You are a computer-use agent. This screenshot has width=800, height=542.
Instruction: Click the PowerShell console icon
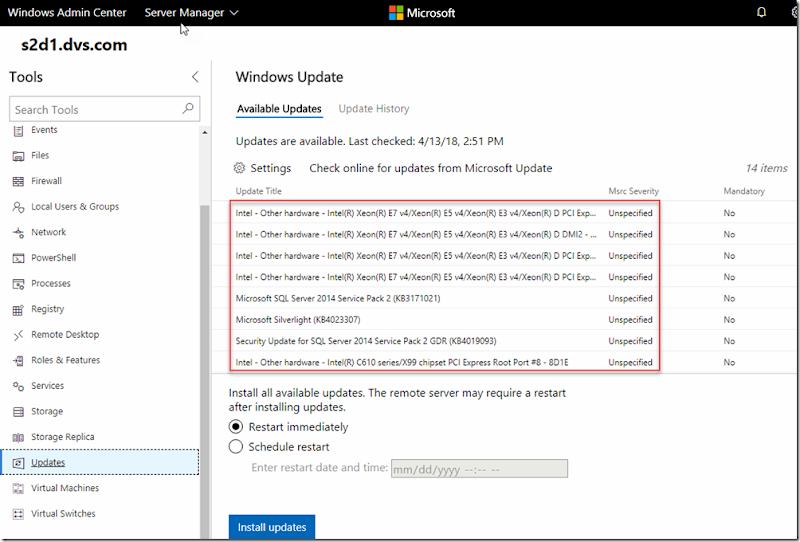[x=18, y=258]
